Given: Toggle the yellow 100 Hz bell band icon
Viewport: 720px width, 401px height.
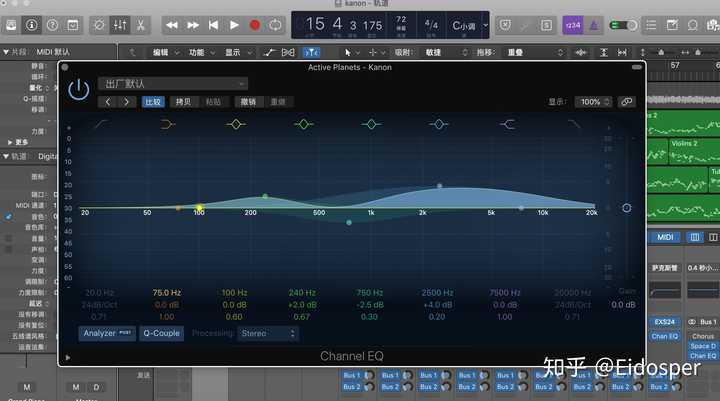Looking at the screenshot, I should pyautogui.click(x=236, y=124).
